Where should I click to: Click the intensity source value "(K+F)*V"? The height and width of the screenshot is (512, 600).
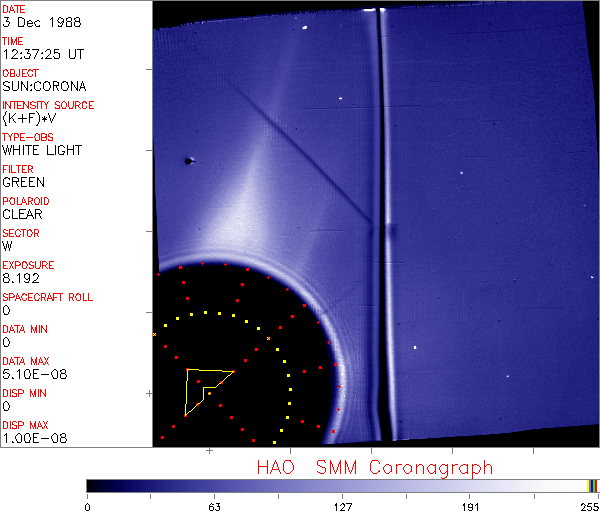(x=29, y=119)
